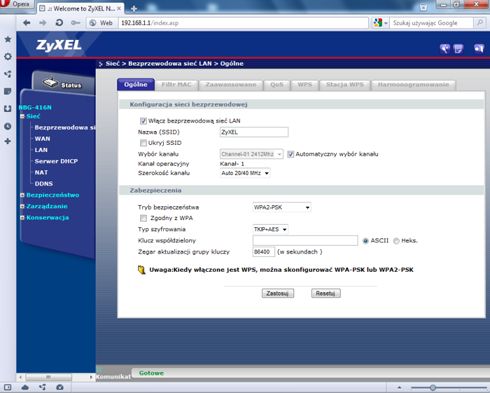Open the Downloads panel icon in sidebar
This screenshot has width=490, height=393.
click(x=8, y=108)
